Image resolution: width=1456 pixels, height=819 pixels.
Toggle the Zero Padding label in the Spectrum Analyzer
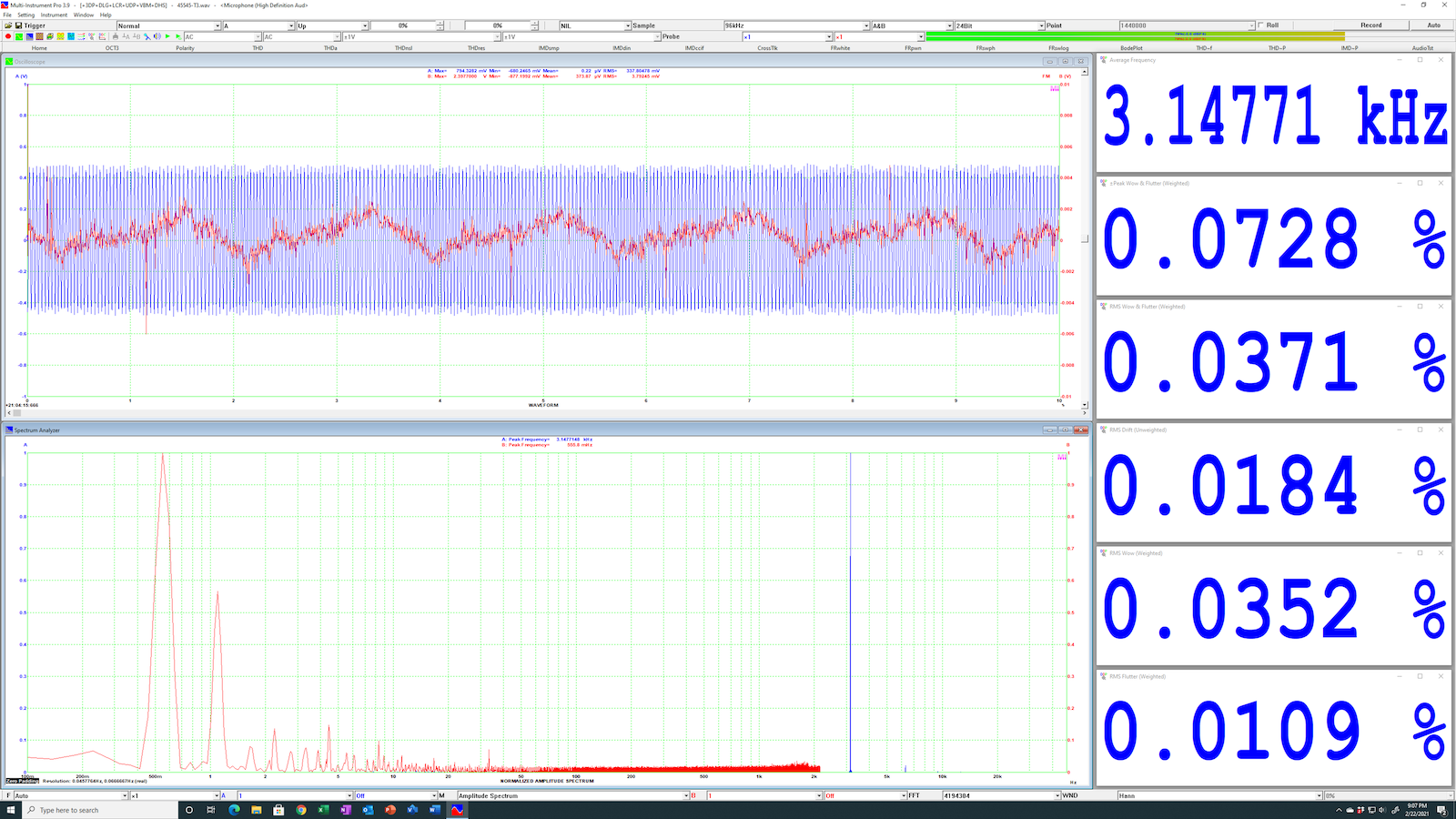pos(23,781)
